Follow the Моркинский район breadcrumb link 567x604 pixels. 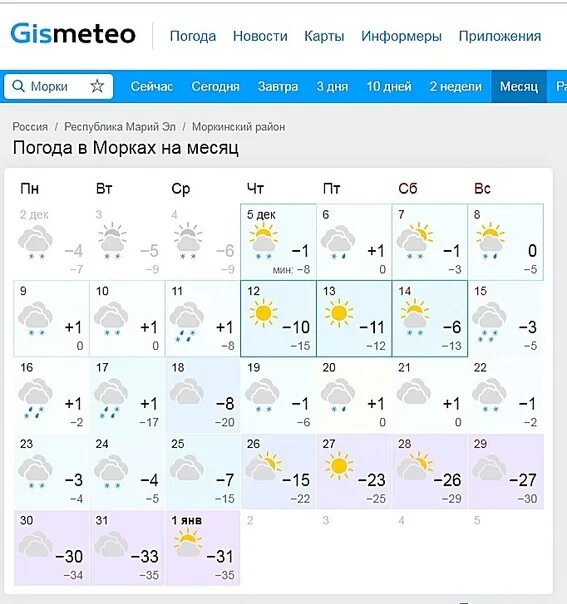[x=238, y=127]
